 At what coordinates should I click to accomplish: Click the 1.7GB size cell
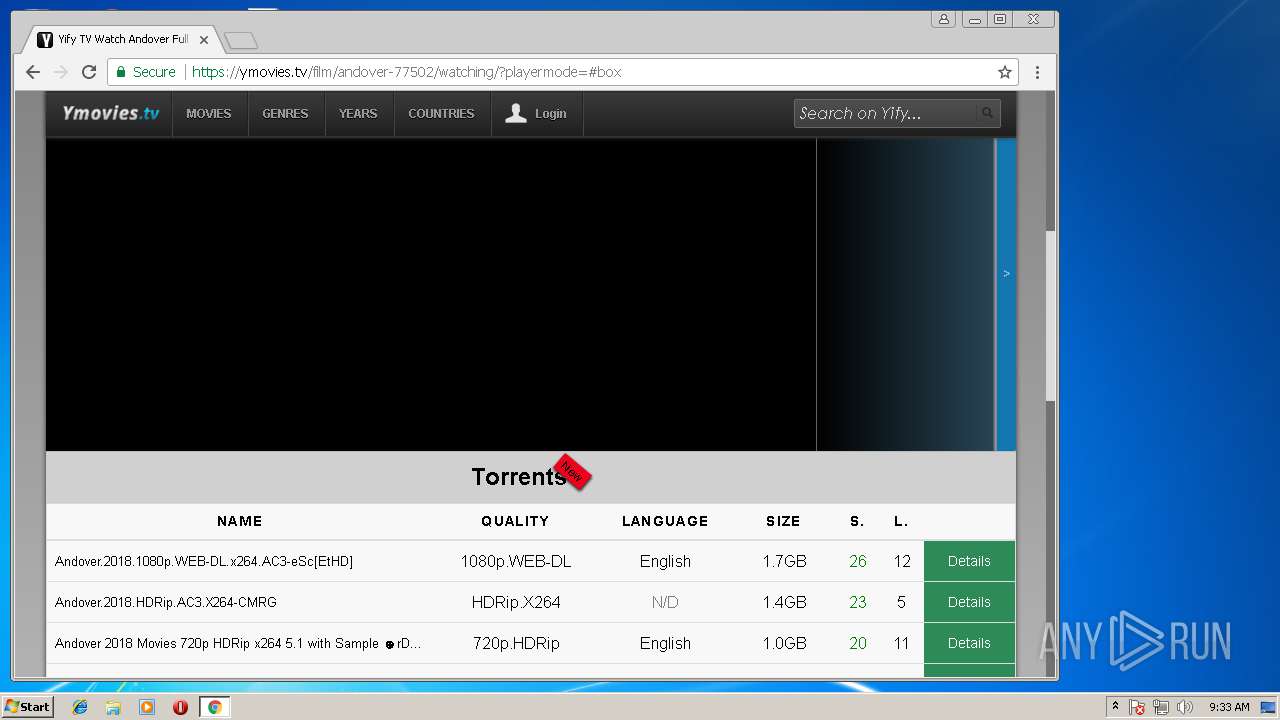(x=784, y=561)
